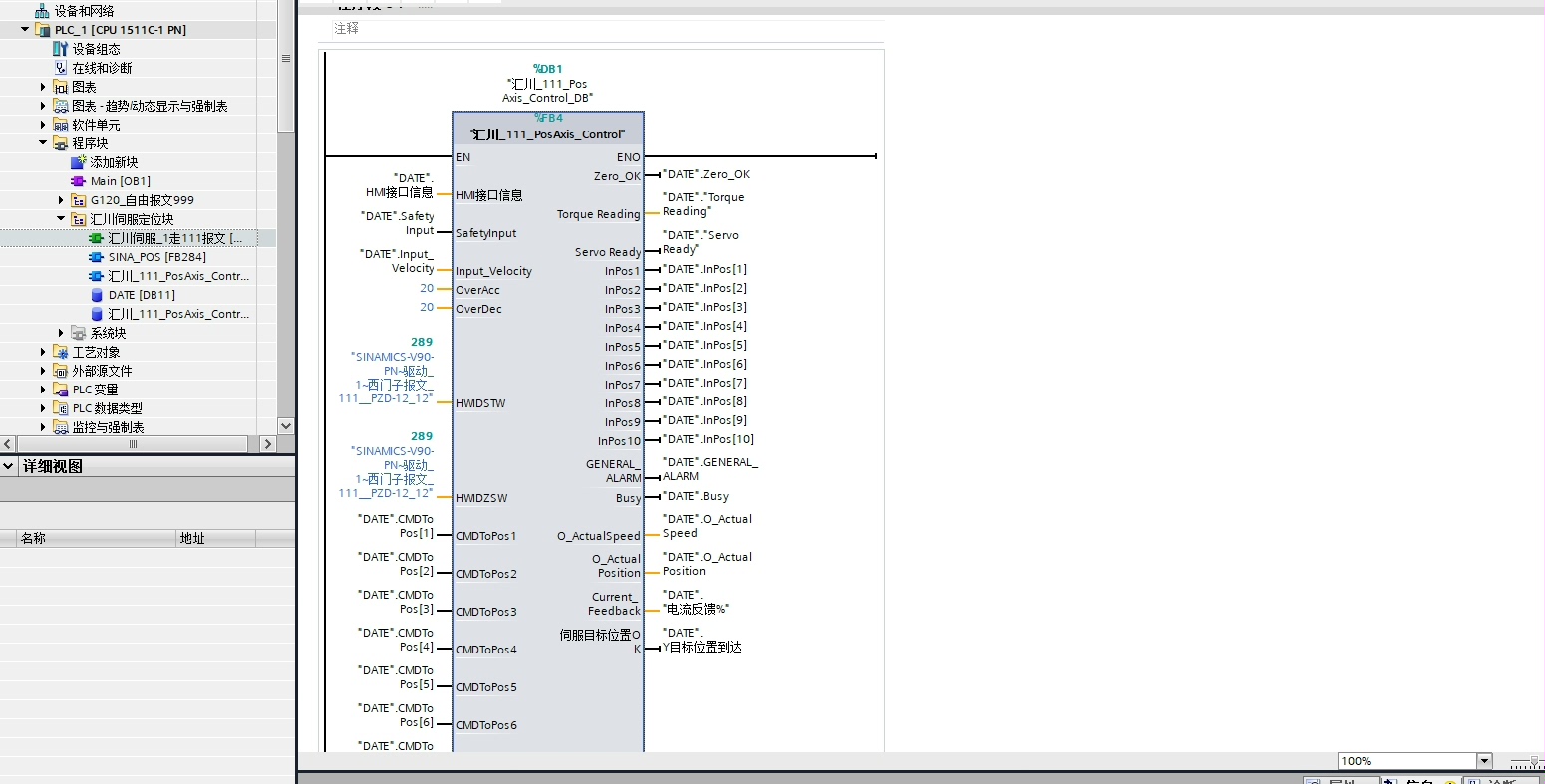This screenshot has height=784, width=1545.
Task: Click the first OverAcc value 20
Action: (427, 289)
